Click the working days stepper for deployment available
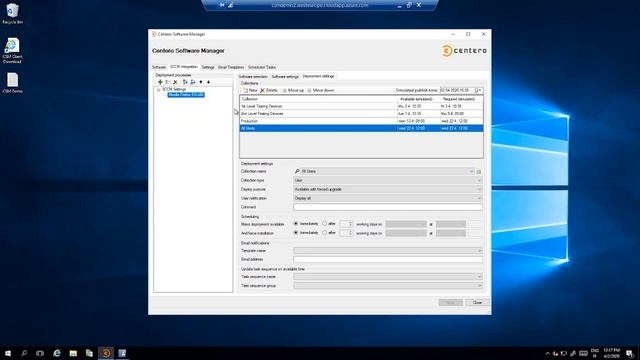 (x=350, y=224)
